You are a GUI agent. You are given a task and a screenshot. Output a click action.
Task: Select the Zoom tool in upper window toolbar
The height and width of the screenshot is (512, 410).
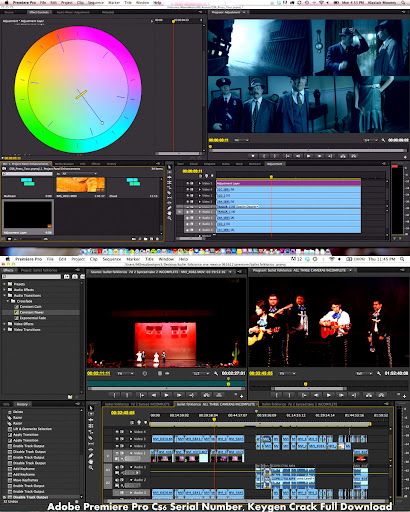[169, 218]
